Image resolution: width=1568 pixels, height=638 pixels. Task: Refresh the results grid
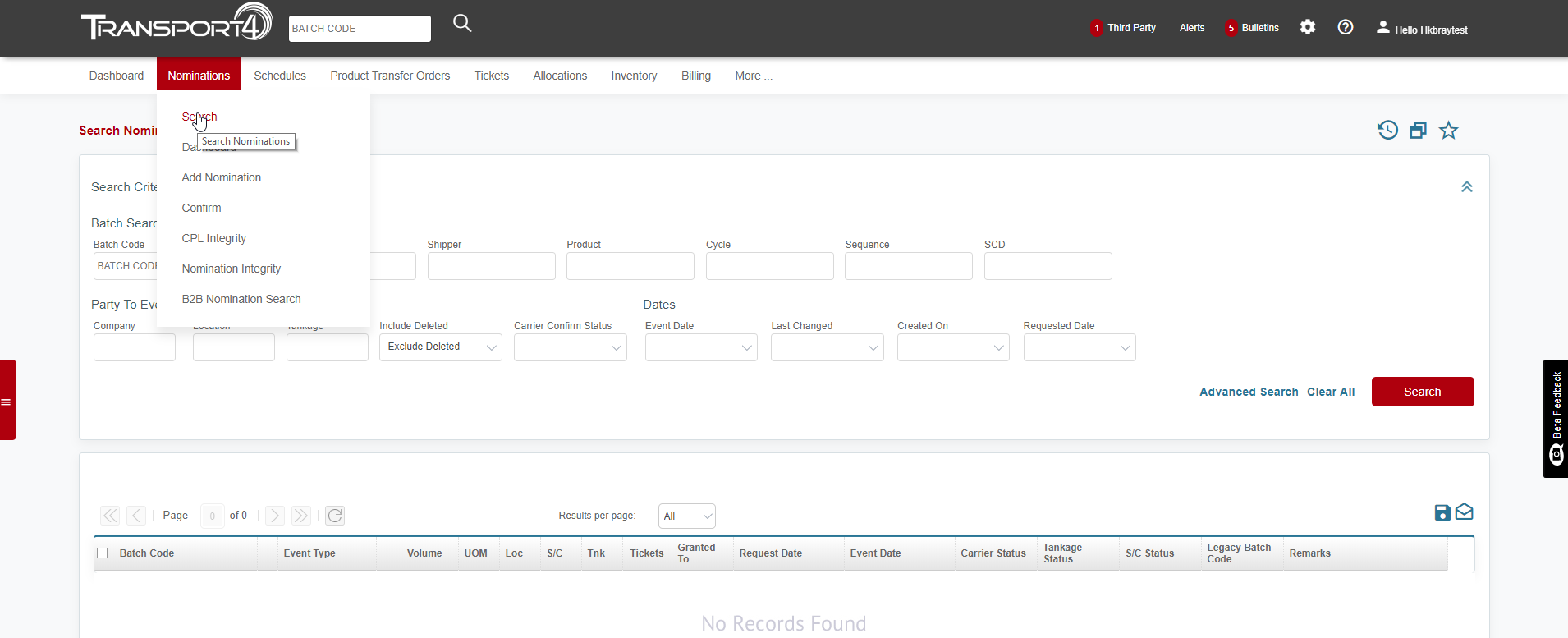click(335, 516)
